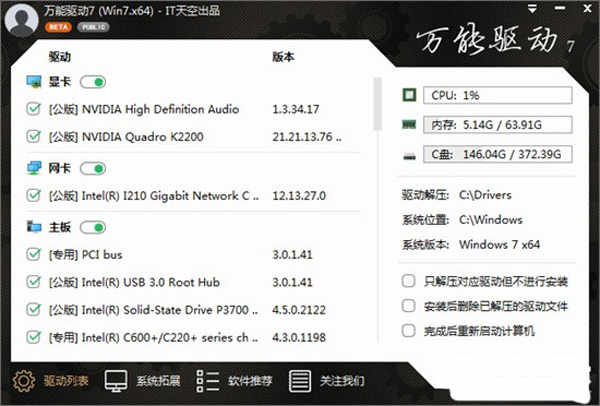Image resolution: width=600 pixels, height=406 pixels.
Task: Click the C盘 disk drive icon
Action: tap(409, 156)
